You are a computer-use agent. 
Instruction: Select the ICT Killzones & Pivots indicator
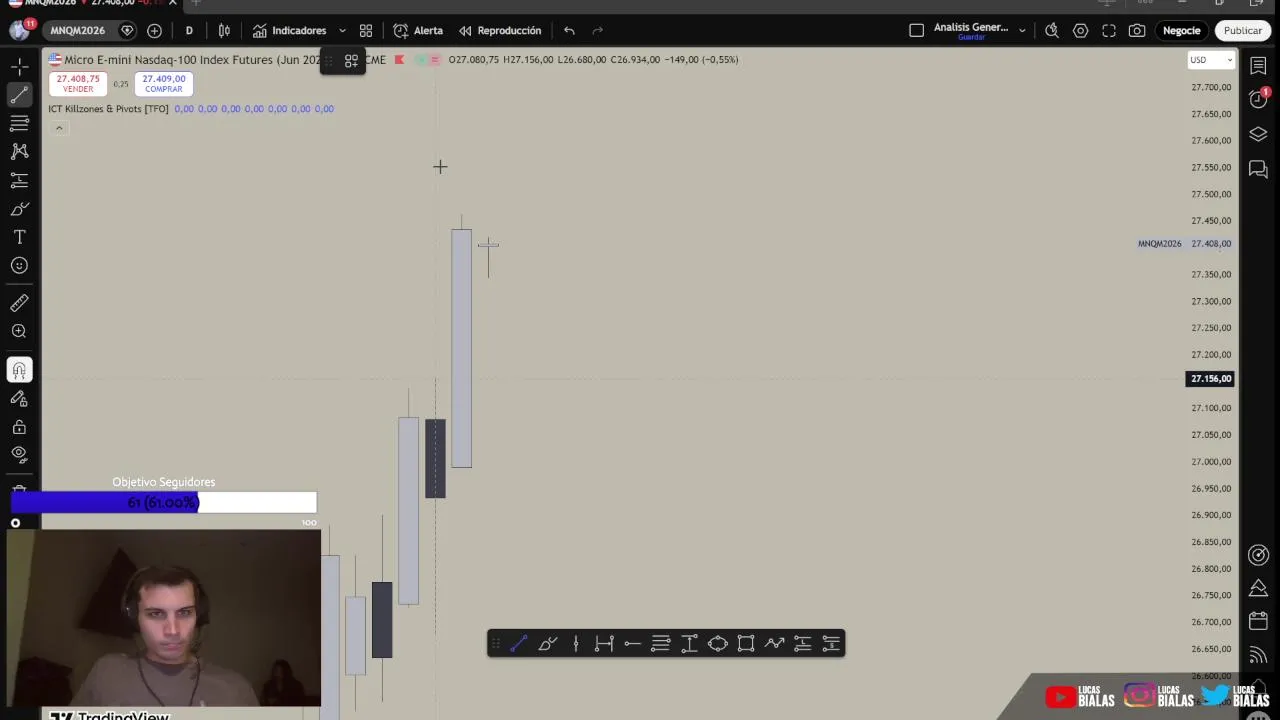(x=108, y=109)
